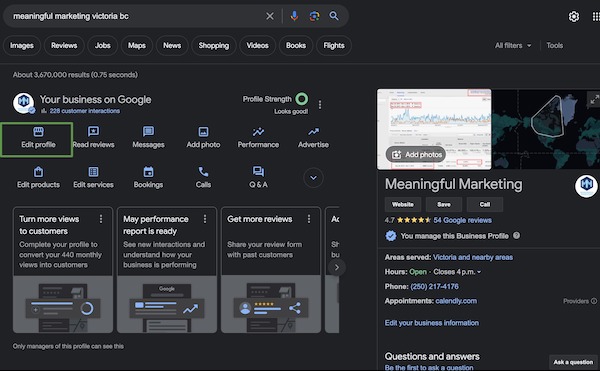Open the Turn more views to customers card
The width and height of the screenshot is (600, 371).
coord(63,270)
